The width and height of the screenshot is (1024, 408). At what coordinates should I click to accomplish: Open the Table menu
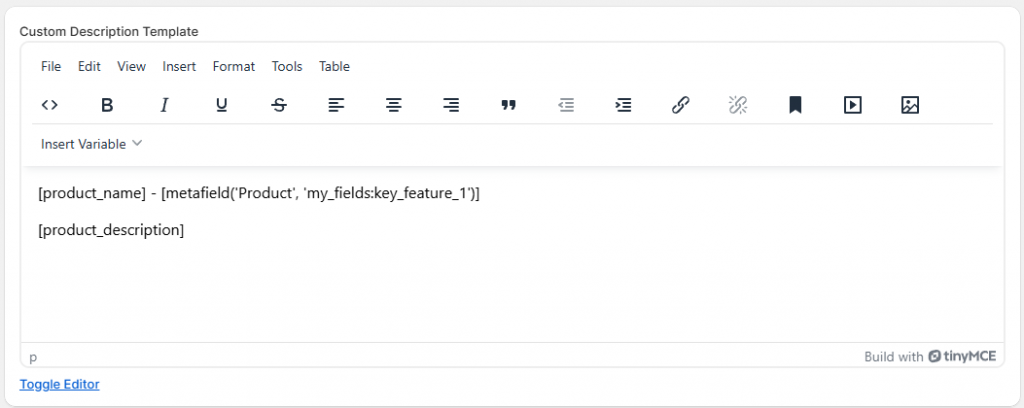334,66
